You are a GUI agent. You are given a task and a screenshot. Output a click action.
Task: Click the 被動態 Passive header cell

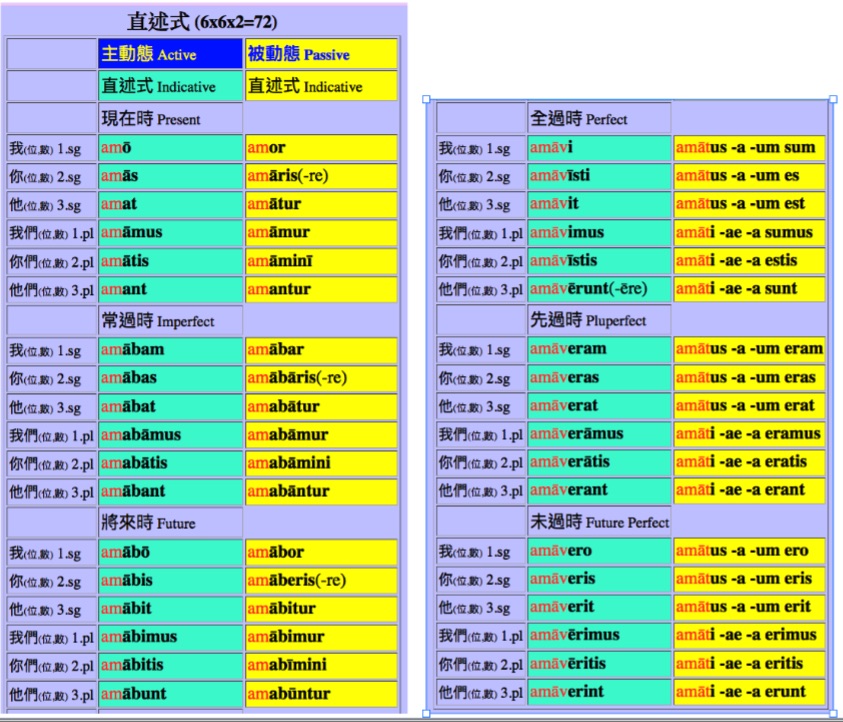321,54
